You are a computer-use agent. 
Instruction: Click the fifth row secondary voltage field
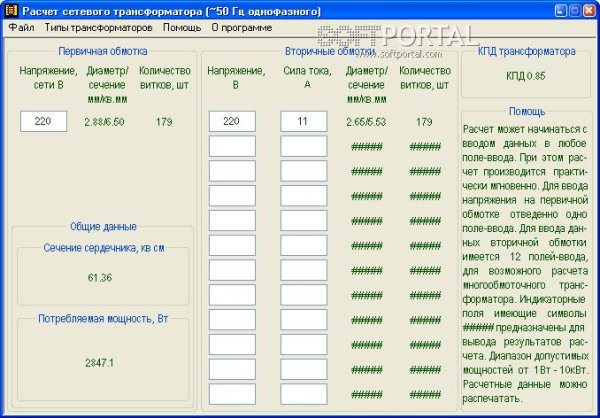click(232, 220)
